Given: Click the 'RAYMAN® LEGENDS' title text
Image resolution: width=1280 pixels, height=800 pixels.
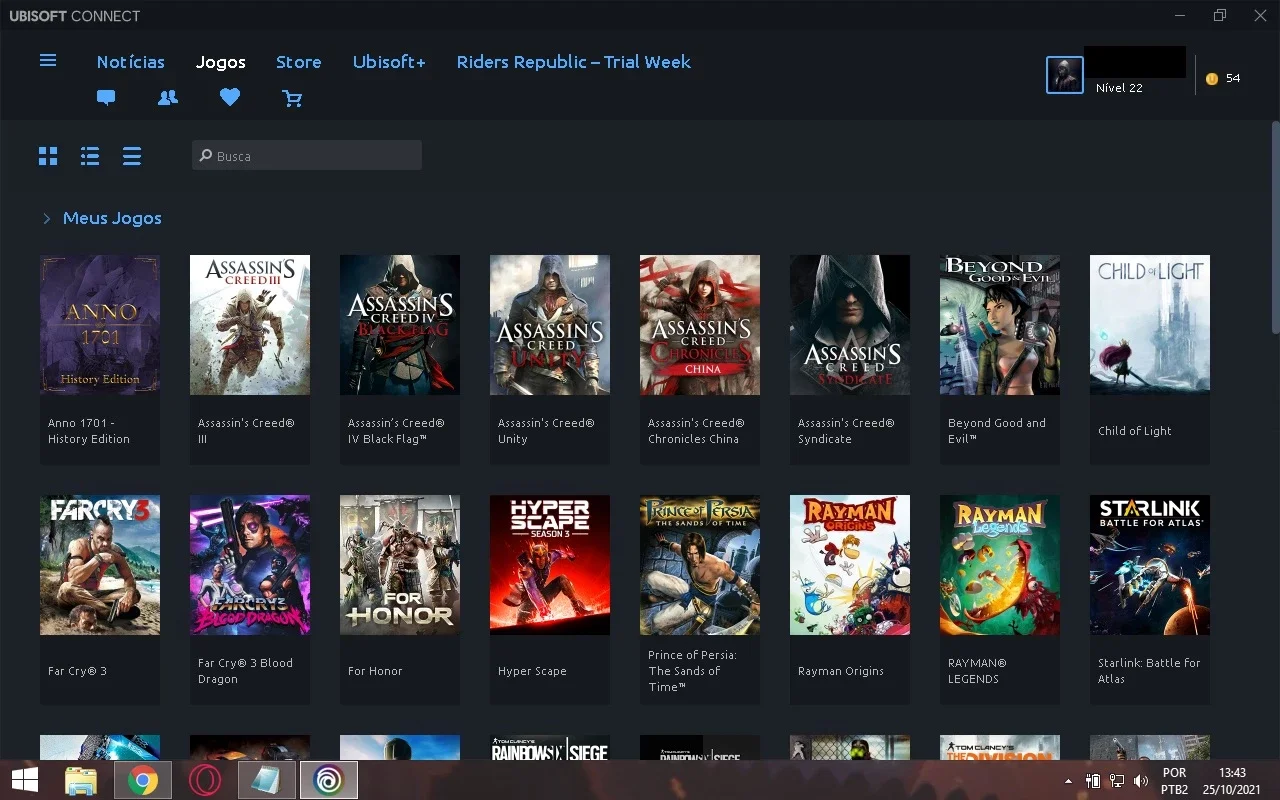Looking at the screenshot, I should (977, 671).
